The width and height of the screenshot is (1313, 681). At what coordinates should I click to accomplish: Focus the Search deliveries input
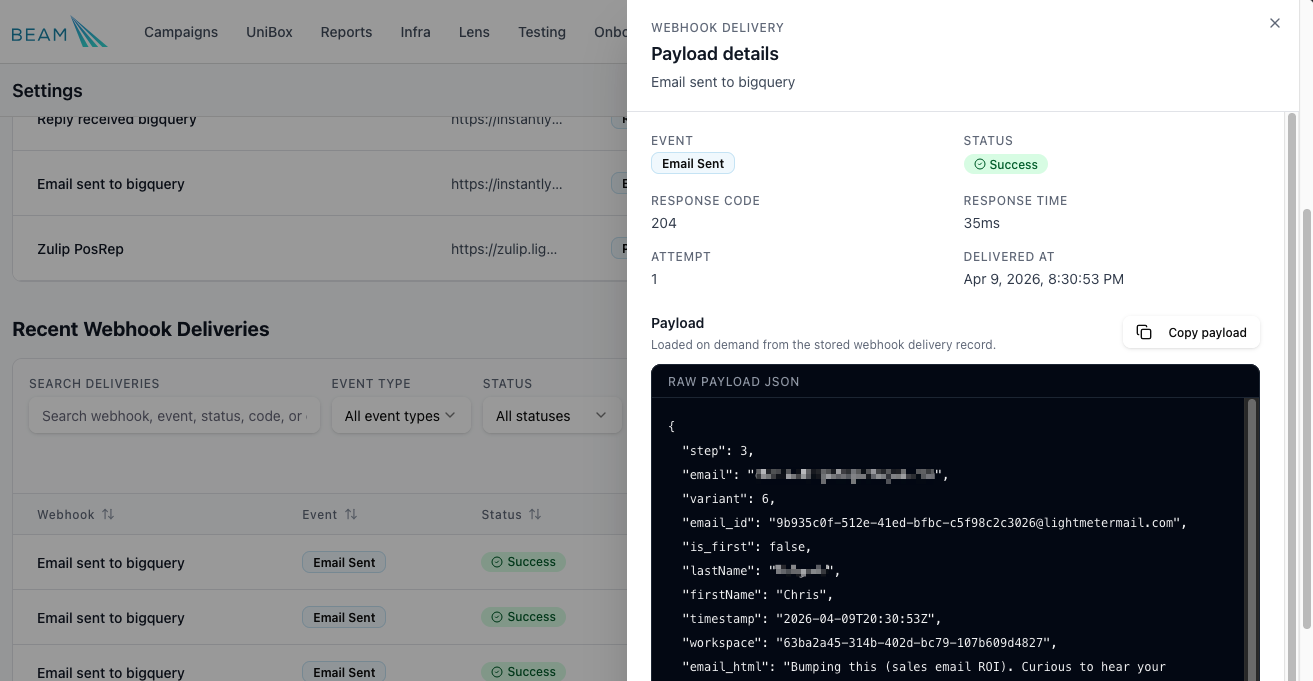click(174, 416)
